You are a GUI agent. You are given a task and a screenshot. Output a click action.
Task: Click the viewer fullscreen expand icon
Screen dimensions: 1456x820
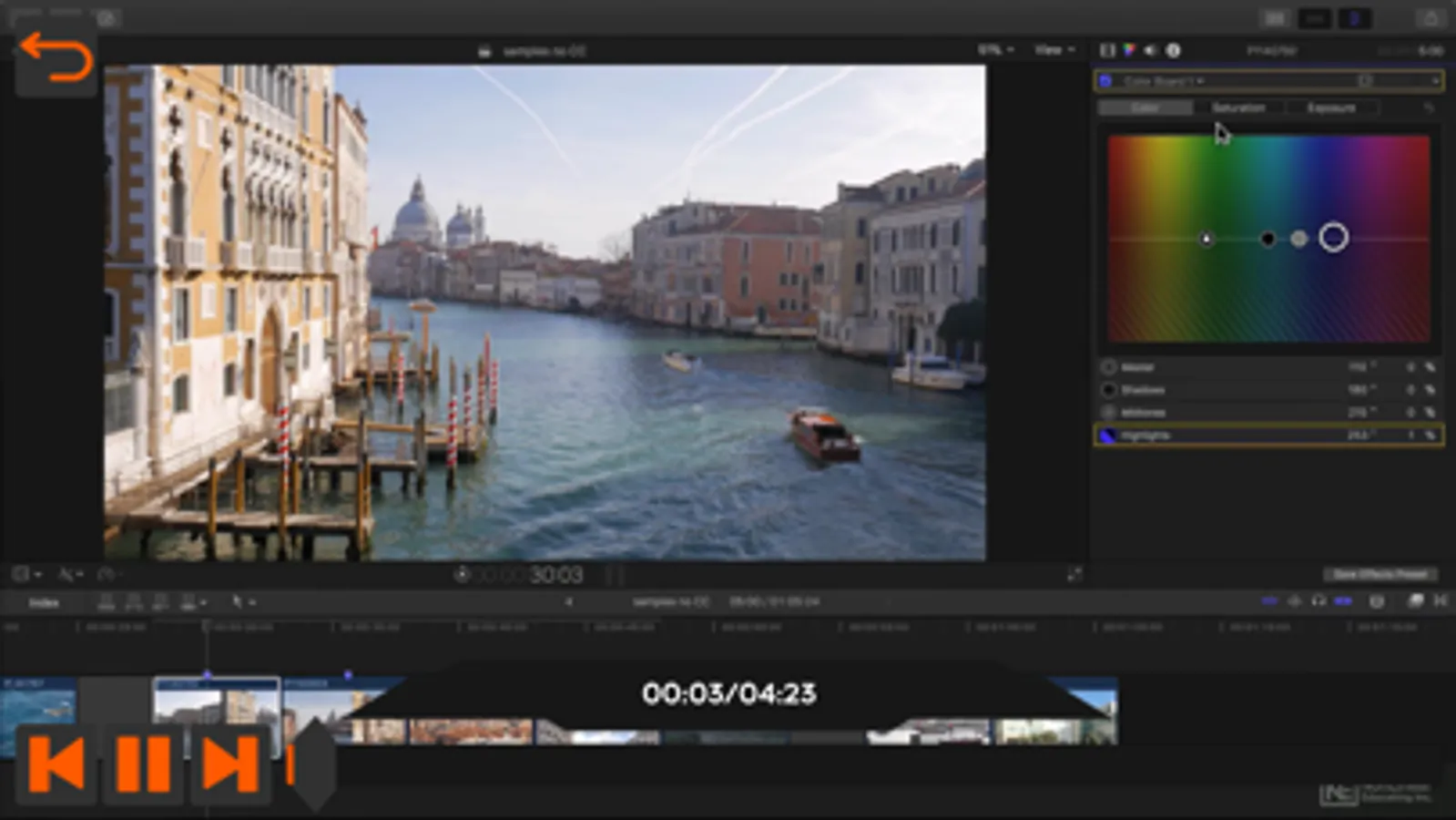point(1074,574)
